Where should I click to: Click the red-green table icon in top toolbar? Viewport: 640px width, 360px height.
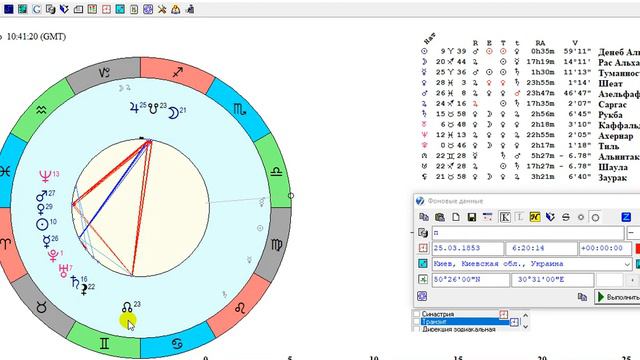pos(92,9)
